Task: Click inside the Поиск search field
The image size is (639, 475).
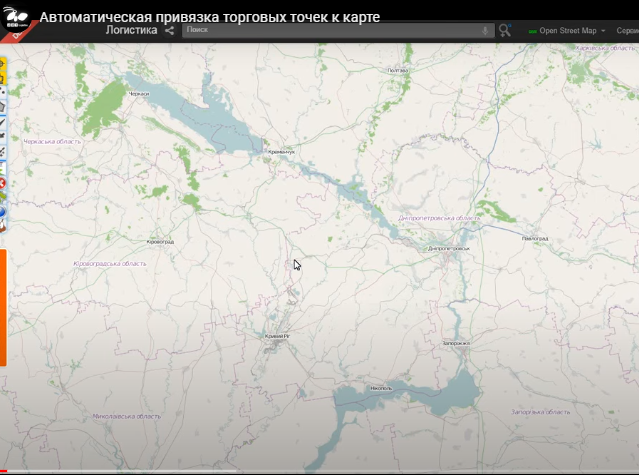Action: pos(332,30)
